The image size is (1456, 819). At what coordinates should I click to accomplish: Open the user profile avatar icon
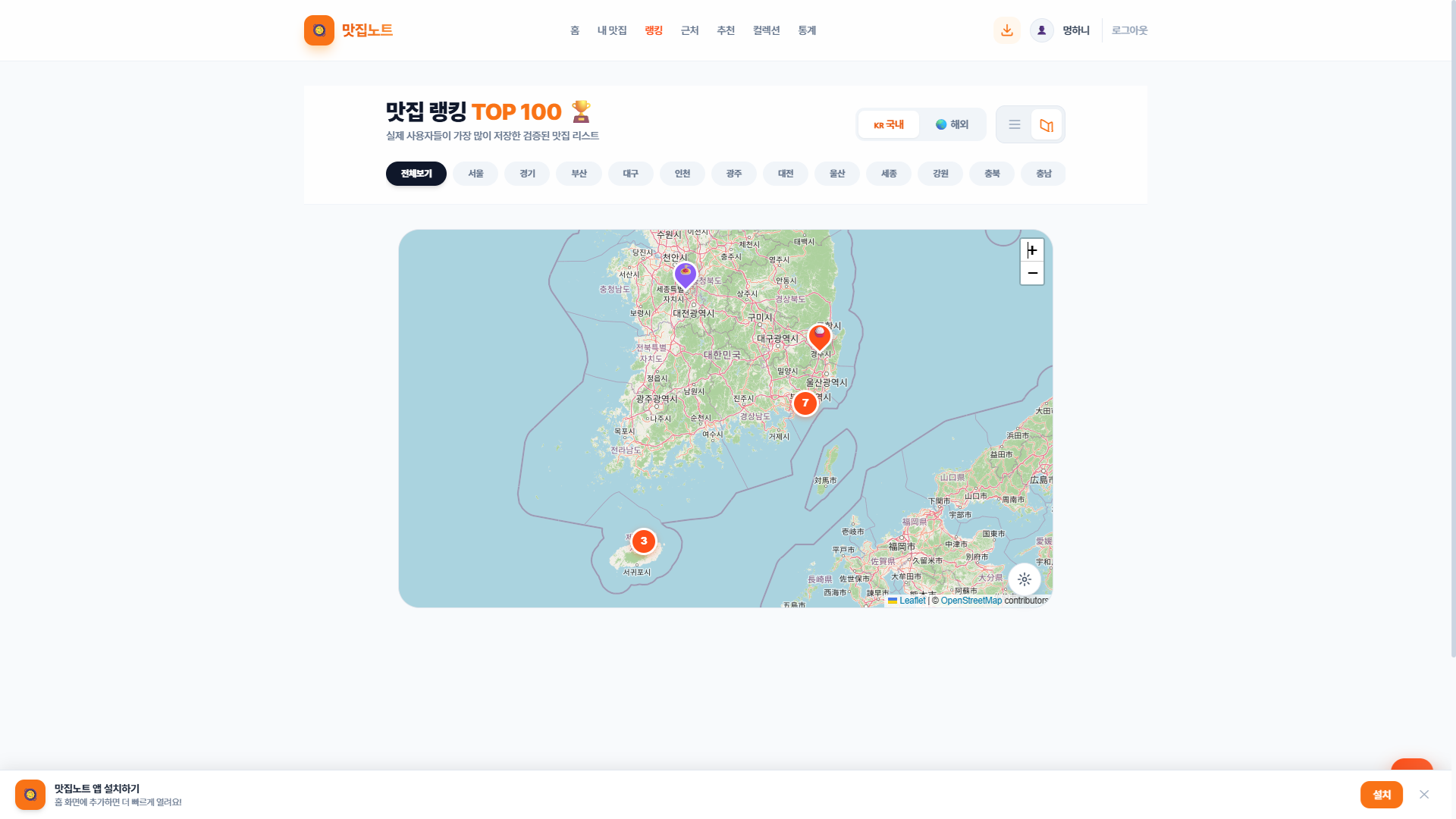point(1042,30)
